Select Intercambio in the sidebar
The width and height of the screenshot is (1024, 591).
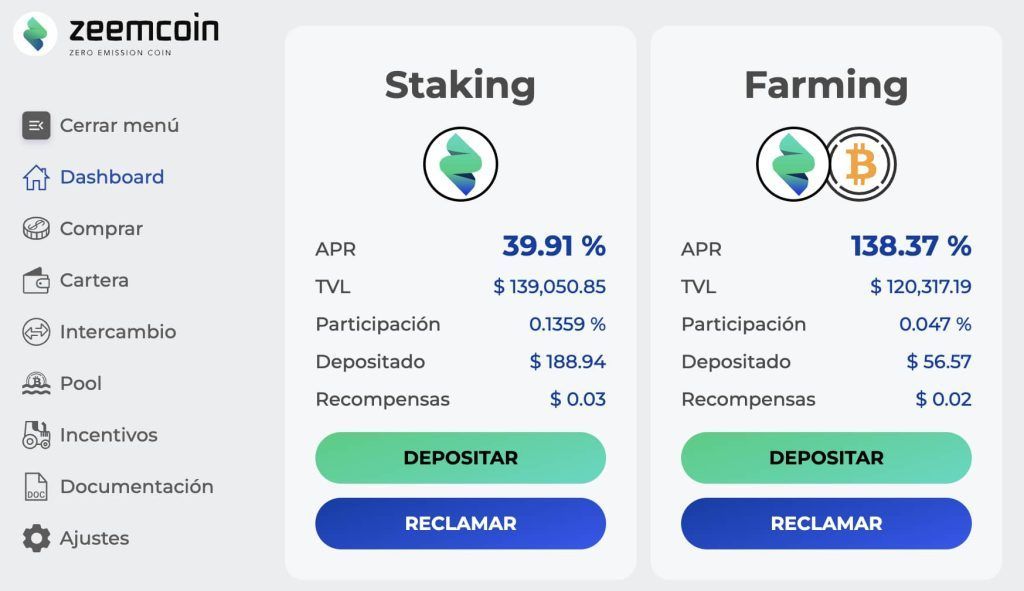(x=99, y=332)
